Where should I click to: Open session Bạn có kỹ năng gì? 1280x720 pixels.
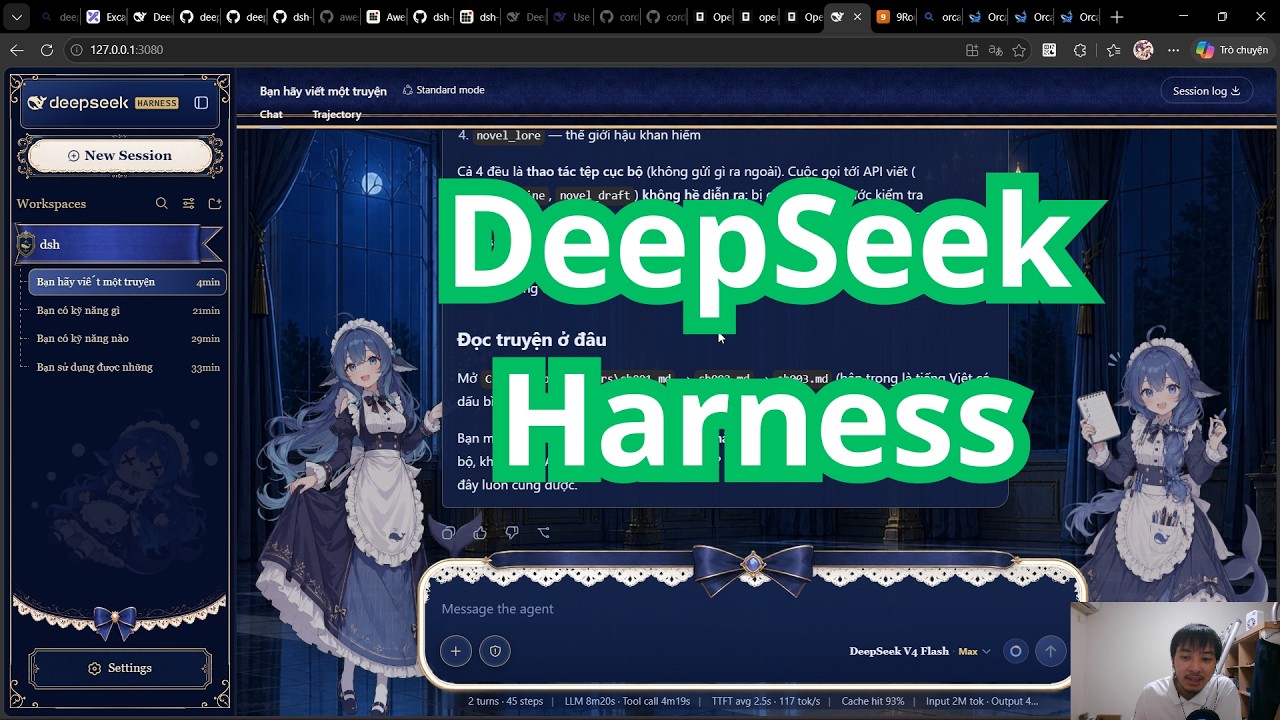128,311
